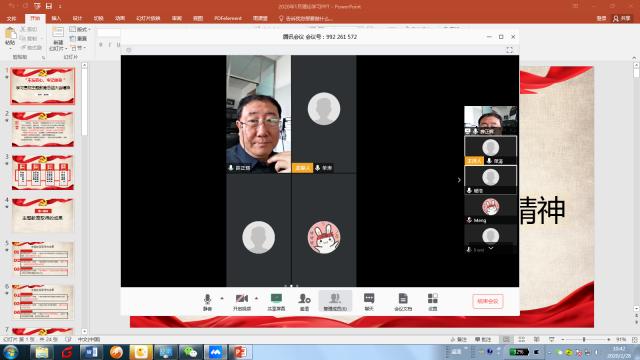Click the full-screen icon of the meeting window

tap(509, 50)
